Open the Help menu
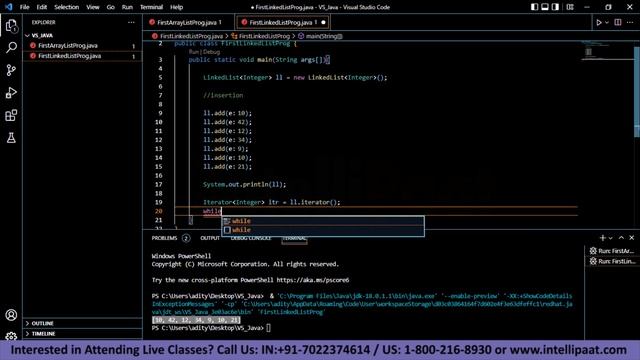 click(176, 7)
